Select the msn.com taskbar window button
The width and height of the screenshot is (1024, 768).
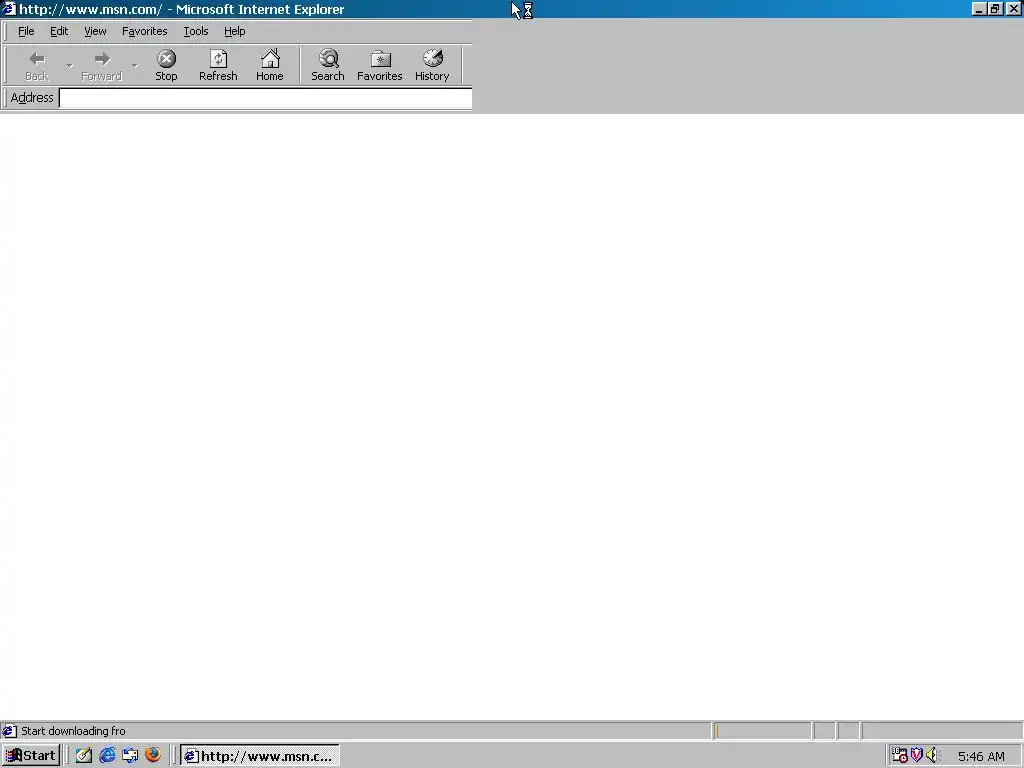(x=260, y=756)
